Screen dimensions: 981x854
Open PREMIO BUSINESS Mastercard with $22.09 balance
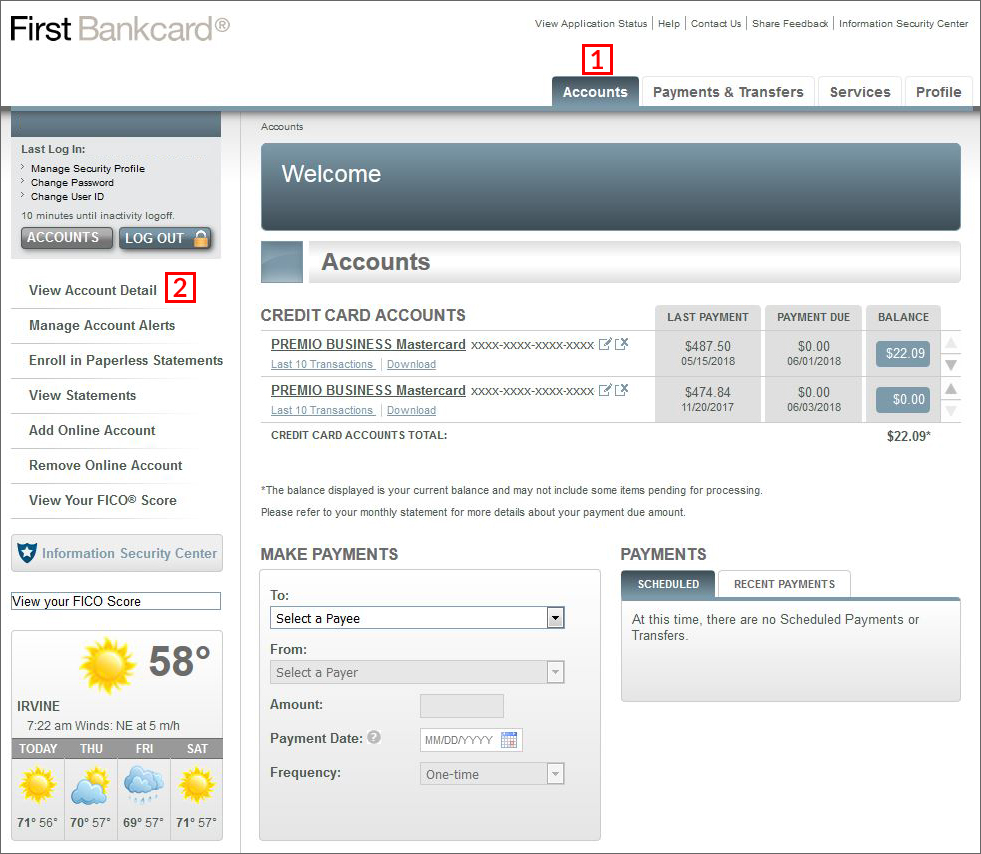[368, 345]
